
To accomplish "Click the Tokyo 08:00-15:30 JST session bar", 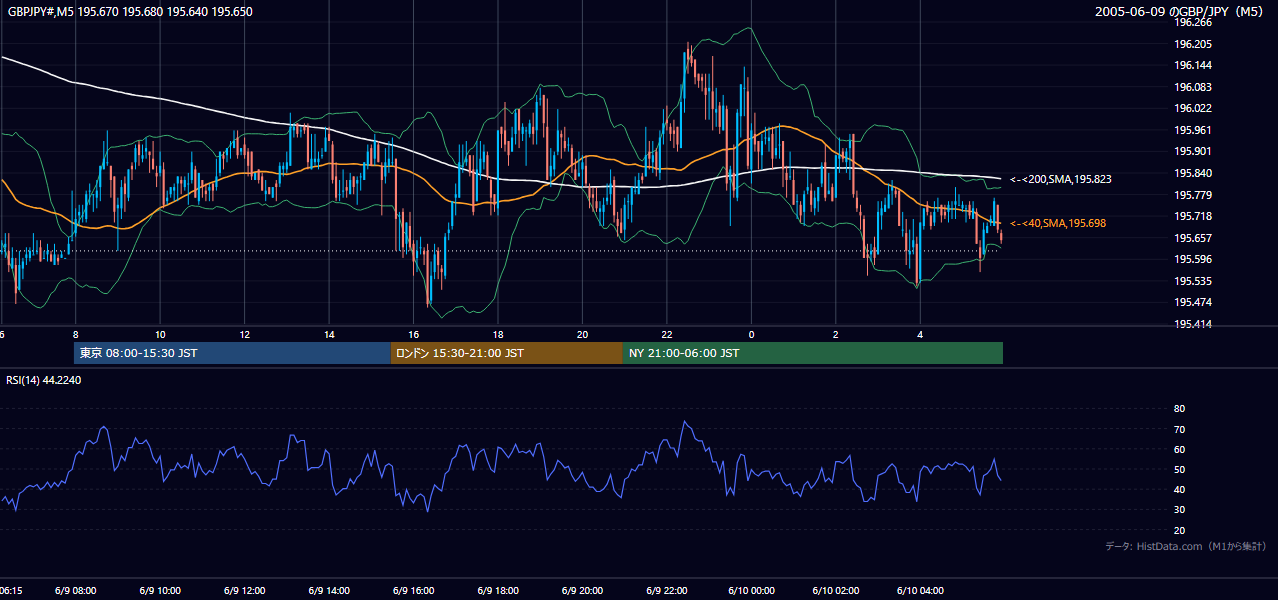I will 232,353.
